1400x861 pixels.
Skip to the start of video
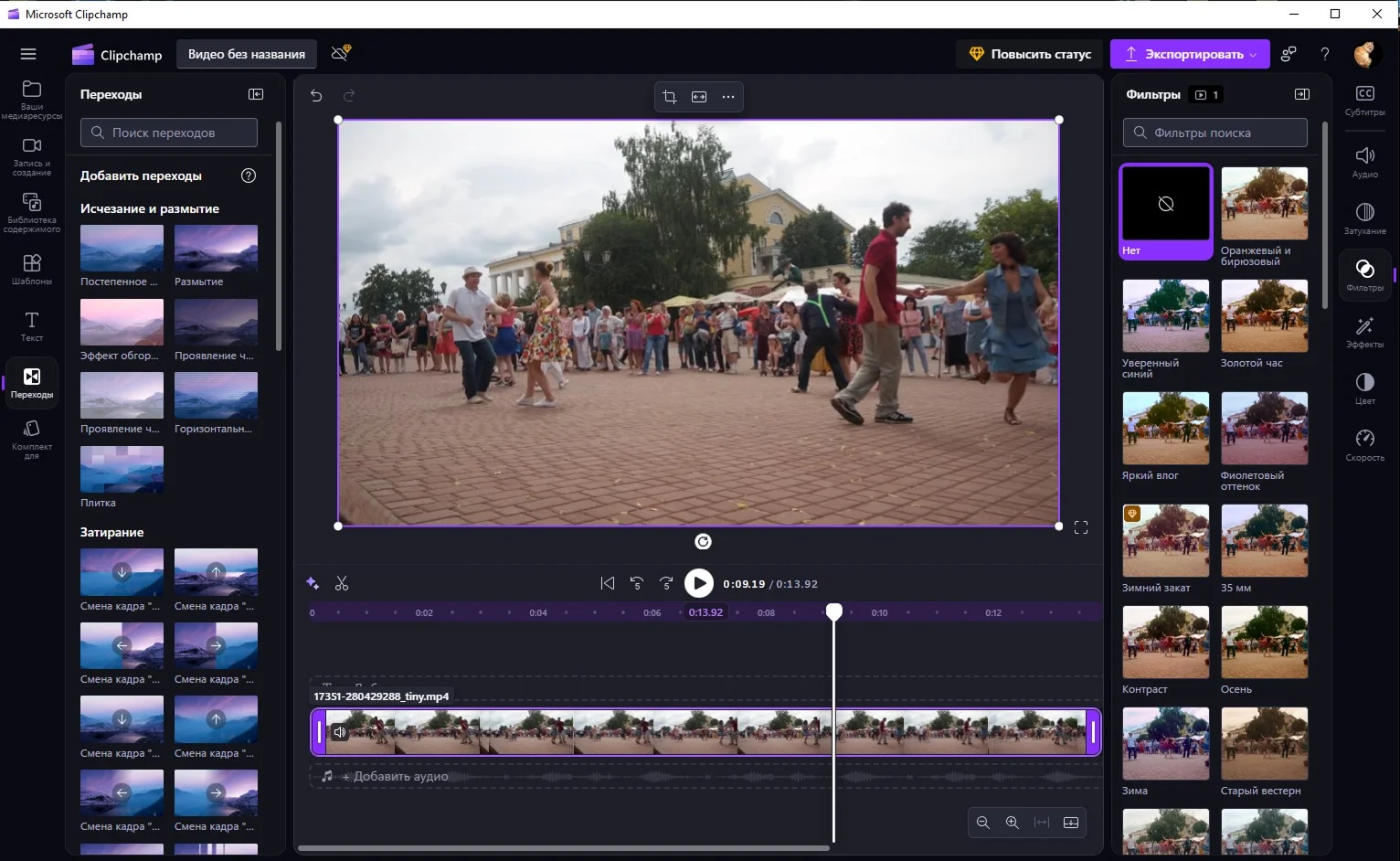point(608,583)
